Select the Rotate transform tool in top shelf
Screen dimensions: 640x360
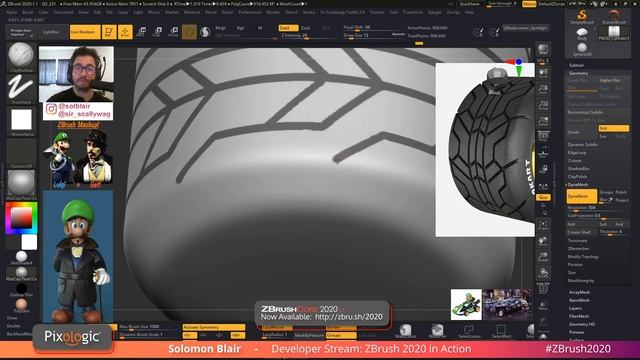coord(173,32)
